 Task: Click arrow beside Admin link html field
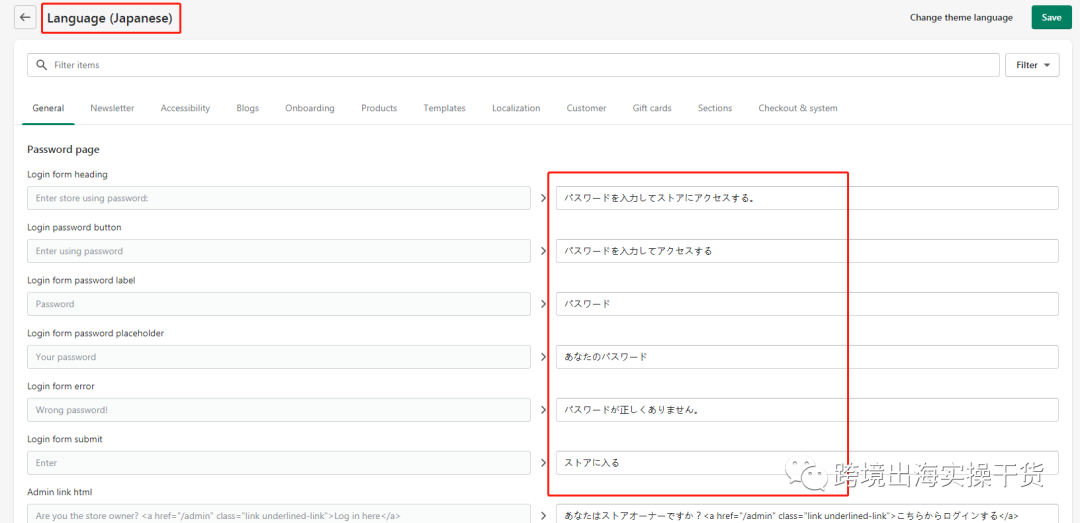coord(543,515)
